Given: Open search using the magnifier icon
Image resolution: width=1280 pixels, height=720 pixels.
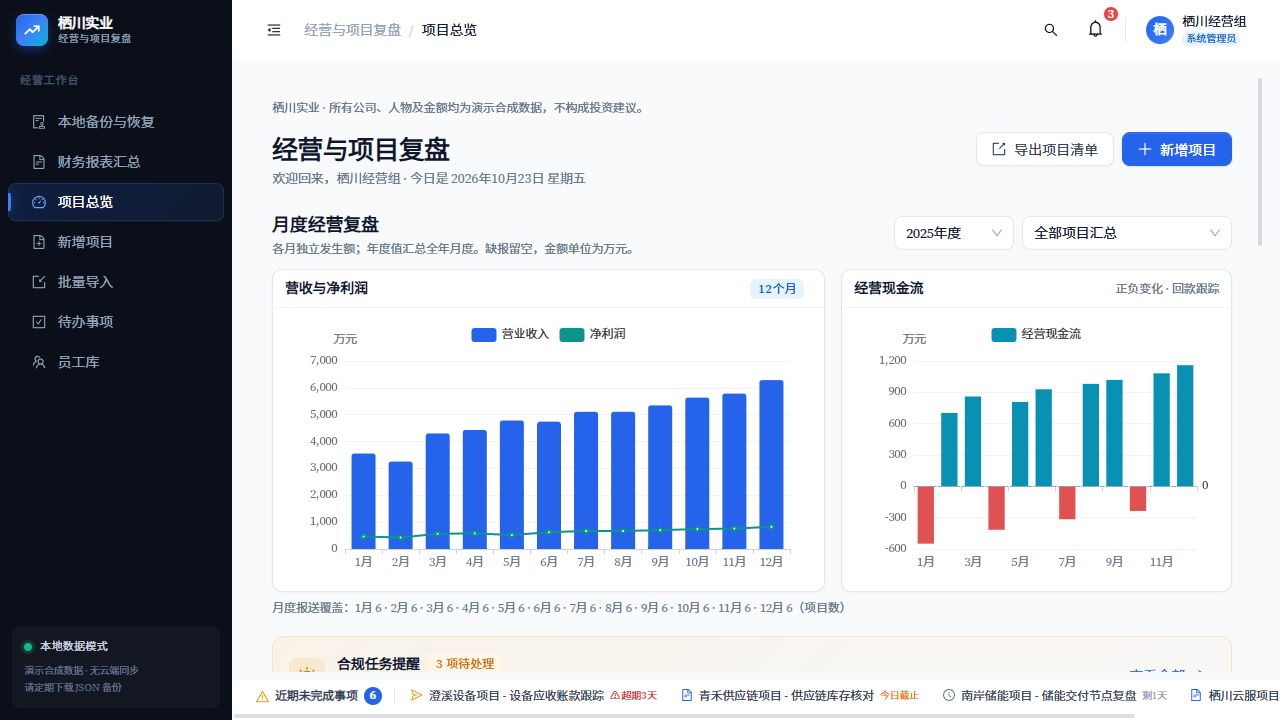Looking at the screenshot, I should [x=1051, y=30].
